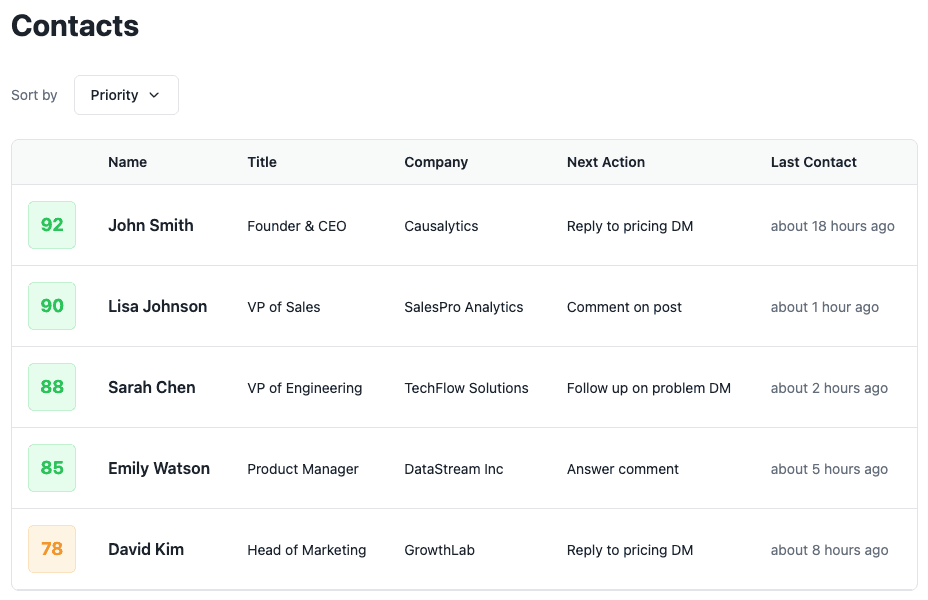This screenshot has width=928, height=600.
Task: Open Emily Watson's contact entry
Action: 159,468
